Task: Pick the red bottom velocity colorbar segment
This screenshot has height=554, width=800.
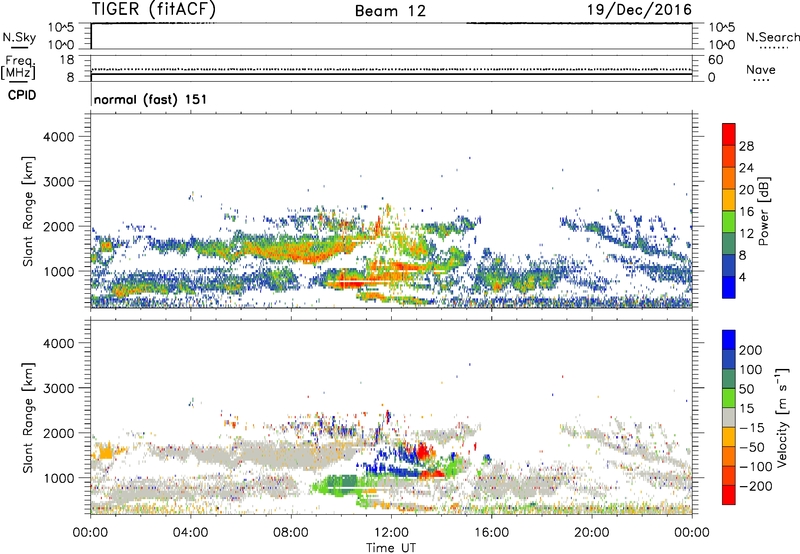Action: click(729, 495)
